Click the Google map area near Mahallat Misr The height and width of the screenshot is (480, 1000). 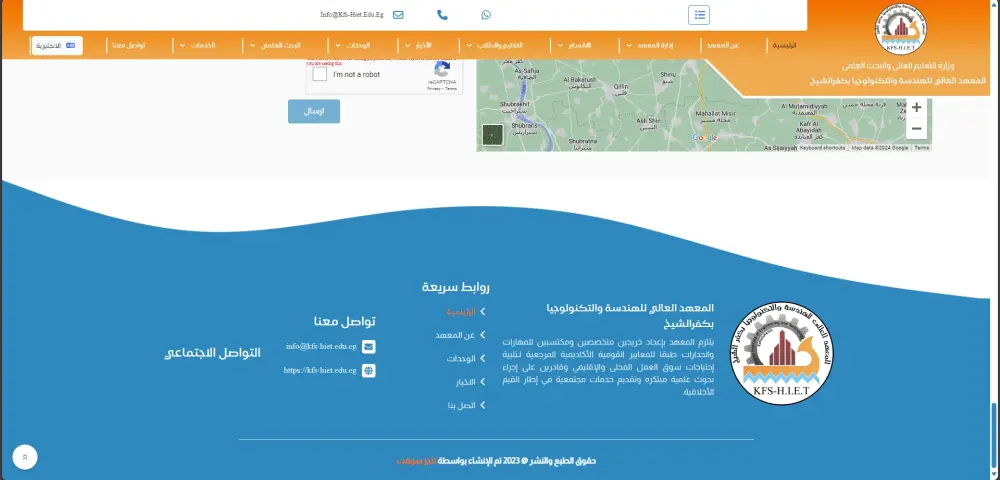point(715,115)
